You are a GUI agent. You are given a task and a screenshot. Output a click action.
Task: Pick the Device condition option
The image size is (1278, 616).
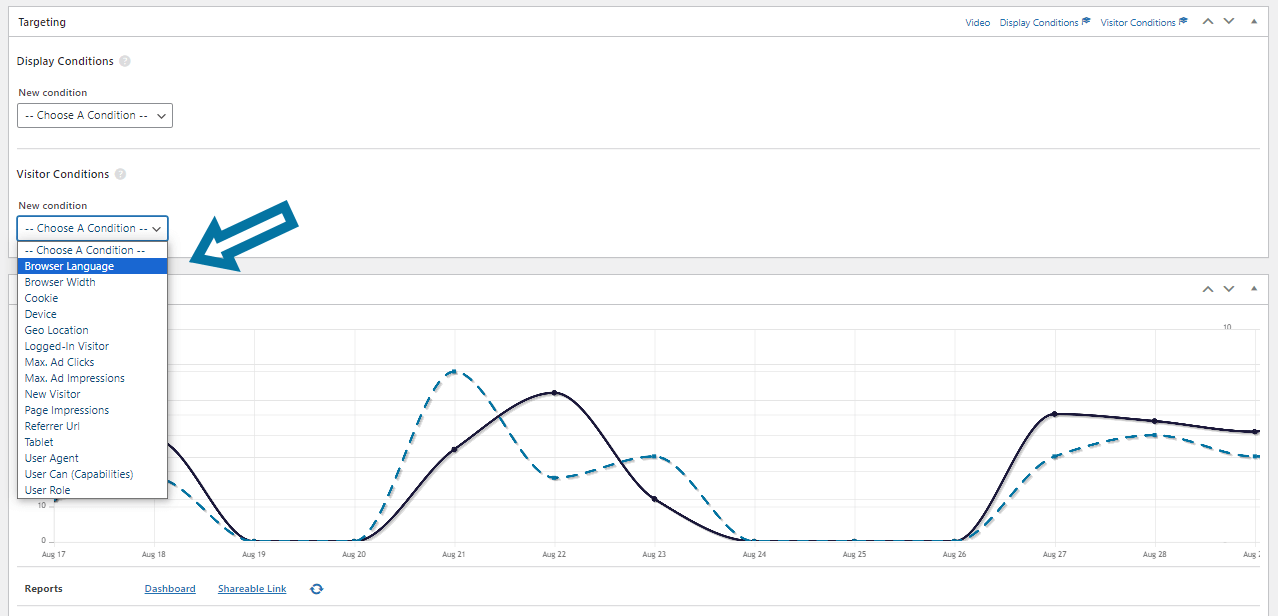[x=93, y=314]
